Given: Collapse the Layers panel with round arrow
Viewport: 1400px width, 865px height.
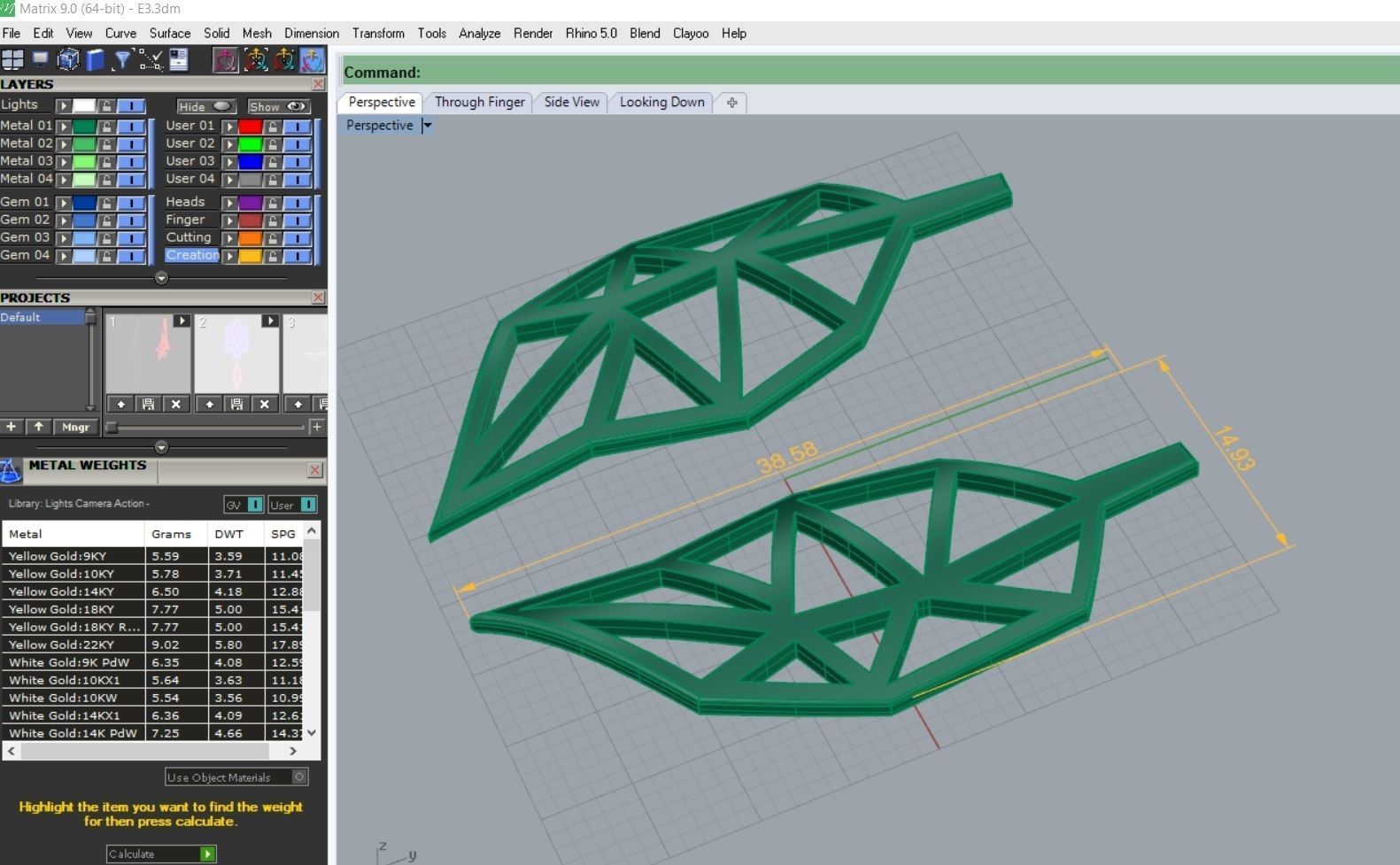Looking at the screenshot, I should 161,278.
